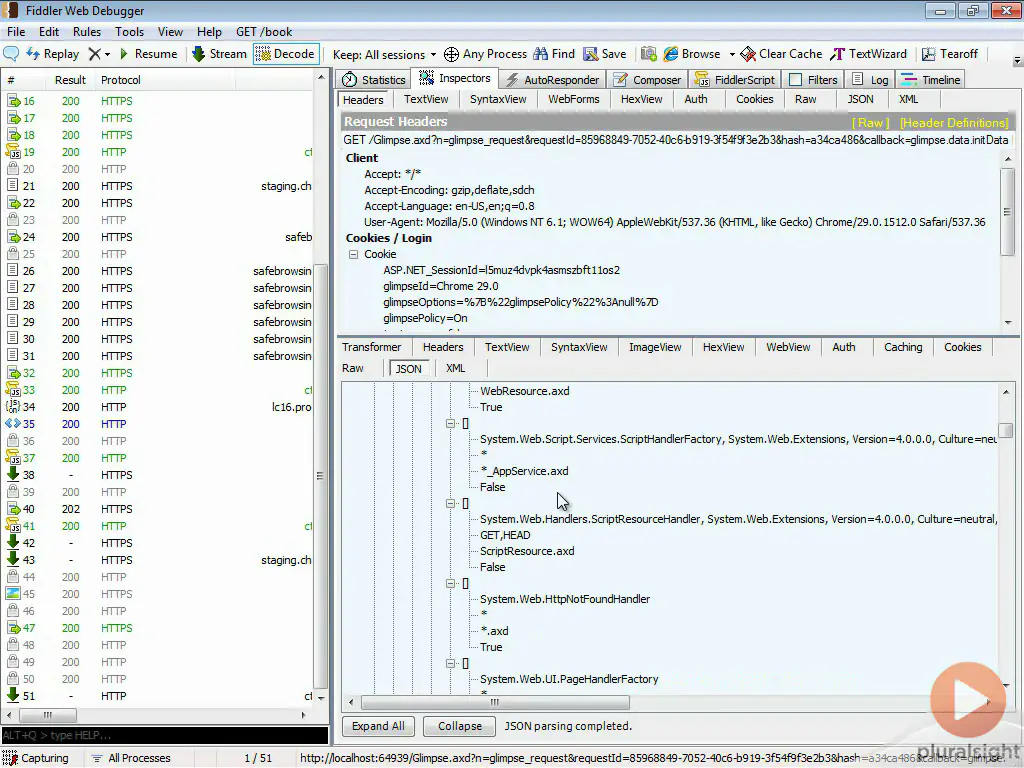
Task: Save the sessions
Action: 605,54
